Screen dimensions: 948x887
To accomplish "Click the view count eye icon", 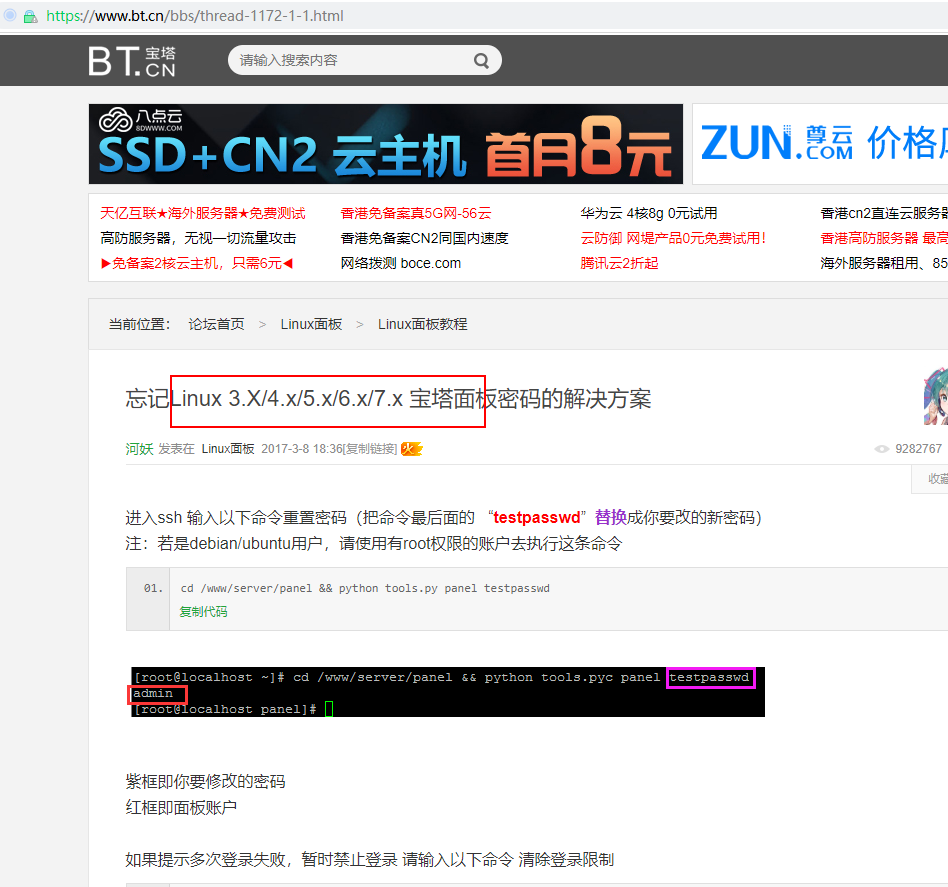I will coord(881,449).
